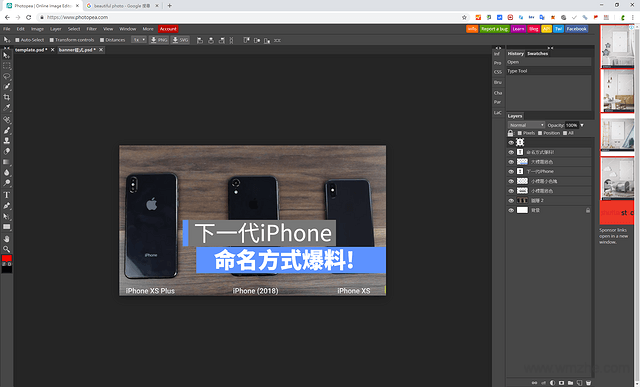Screen dimensions: 640x387
Task: Open the Image menu
Action: pyautogui.click(x=37, y=29)
